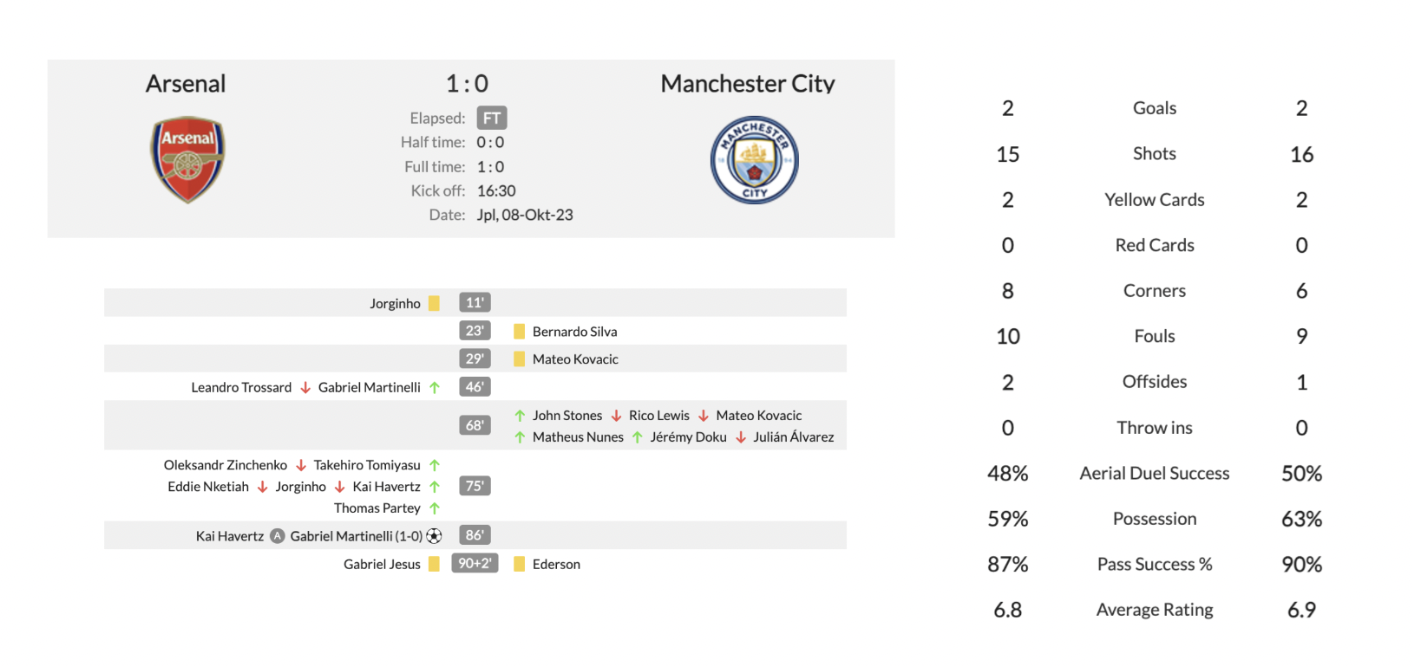Click the Thomas Partey player name
Viewport: 1412px width, 666px height.
[377, 508]
